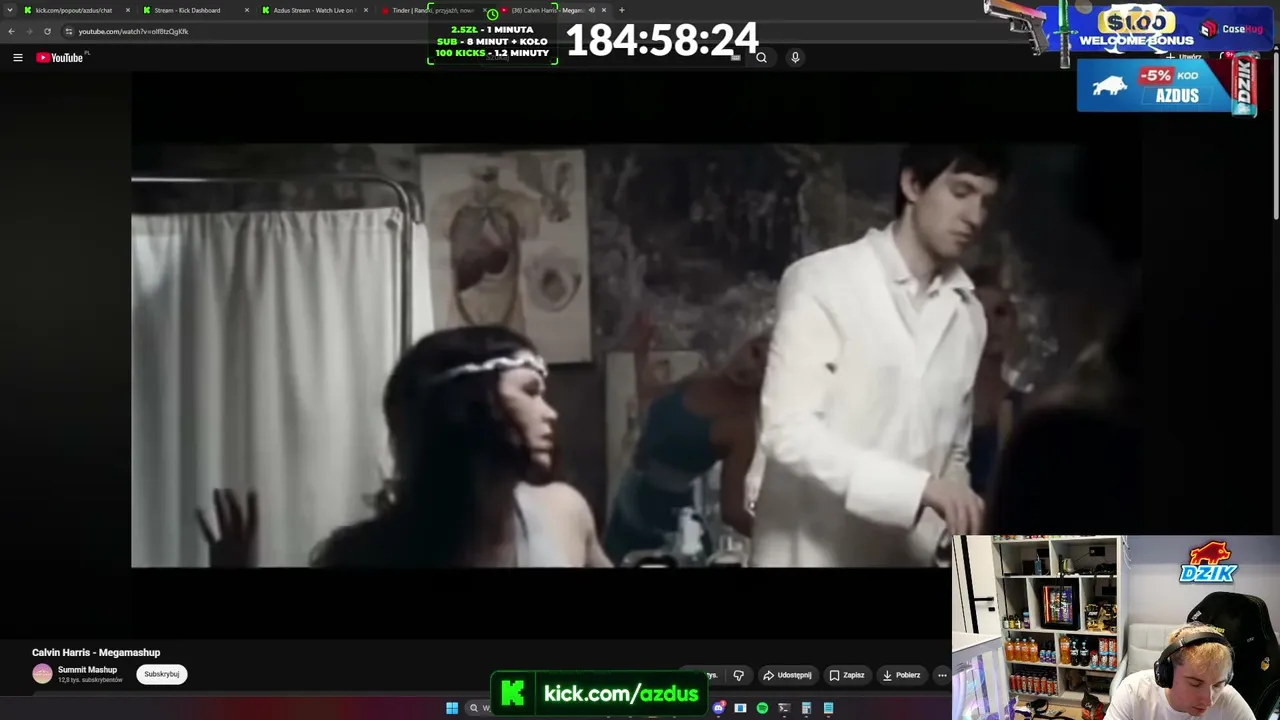Open the tab search dropdown arrow
Screen dimensions: 1280x720
(x=9, y=10)
